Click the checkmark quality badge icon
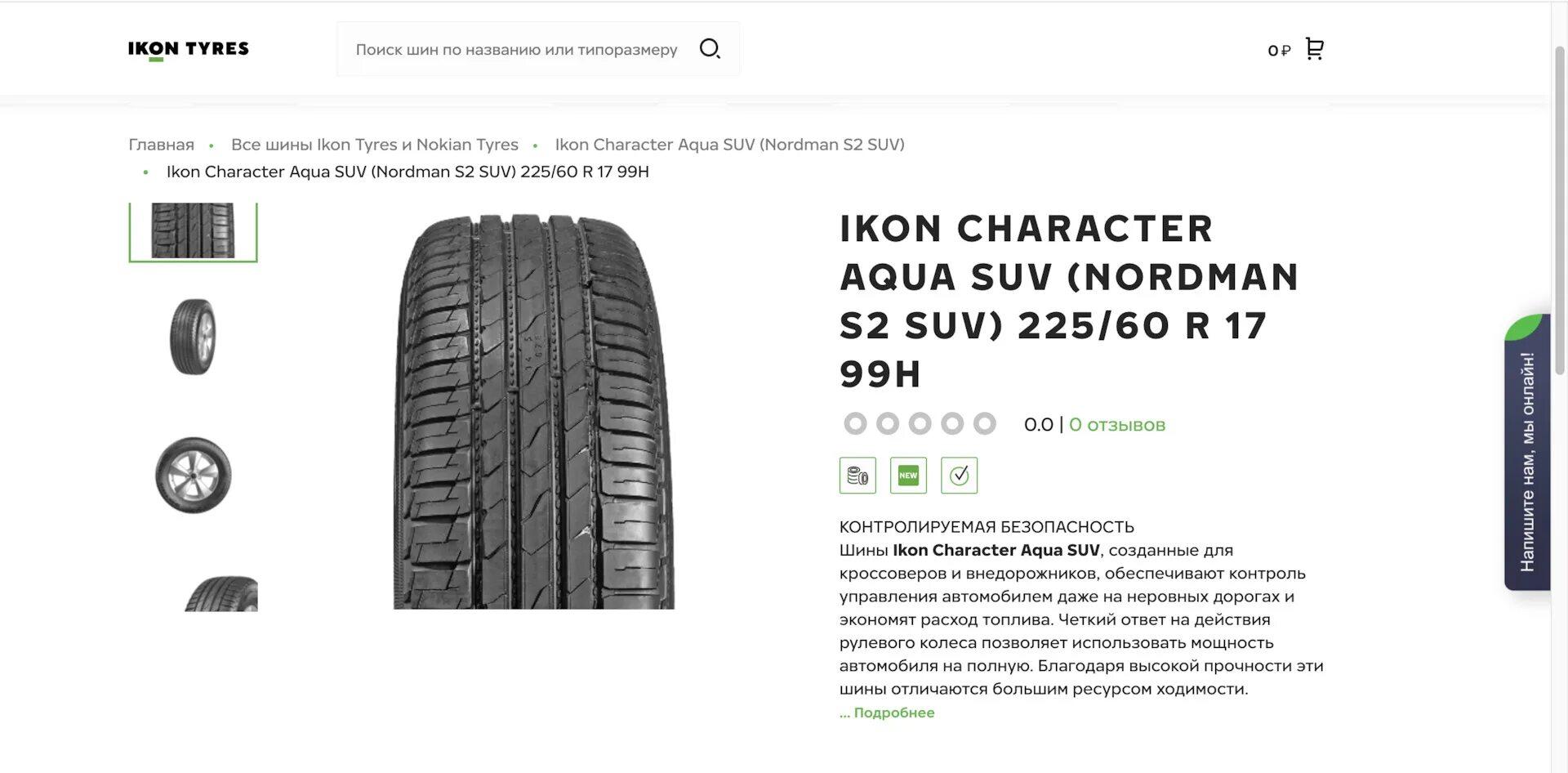 pos(959,476)
